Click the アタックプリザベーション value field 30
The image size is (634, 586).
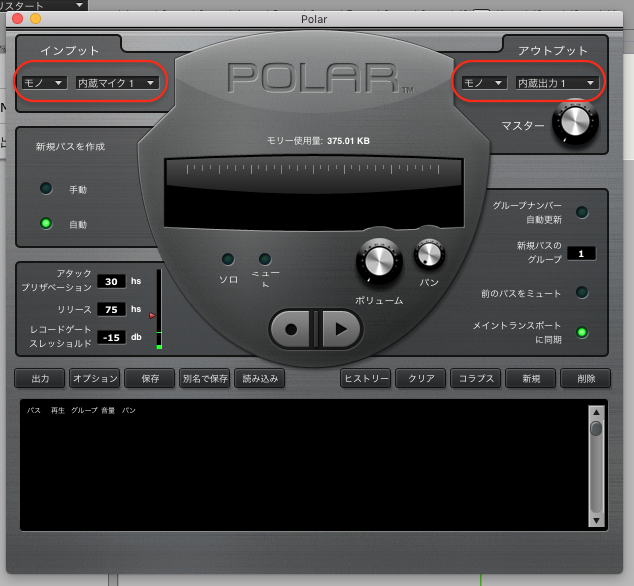[111, 281]
